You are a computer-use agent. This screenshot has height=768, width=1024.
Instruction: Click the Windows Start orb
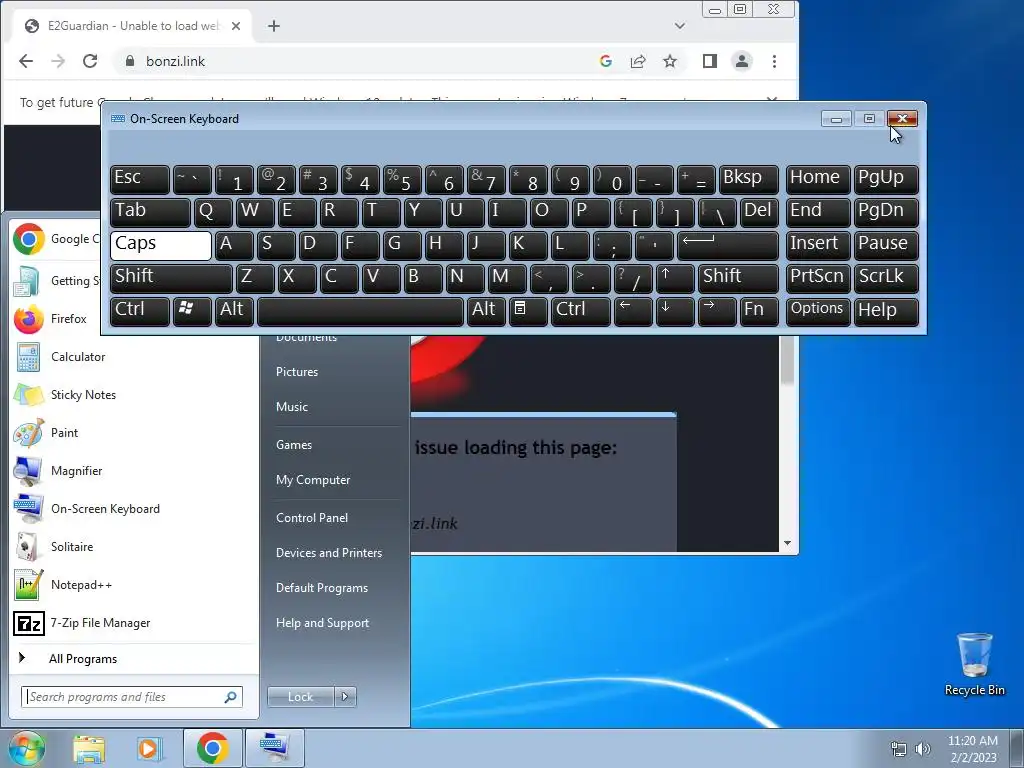point(26,748)
